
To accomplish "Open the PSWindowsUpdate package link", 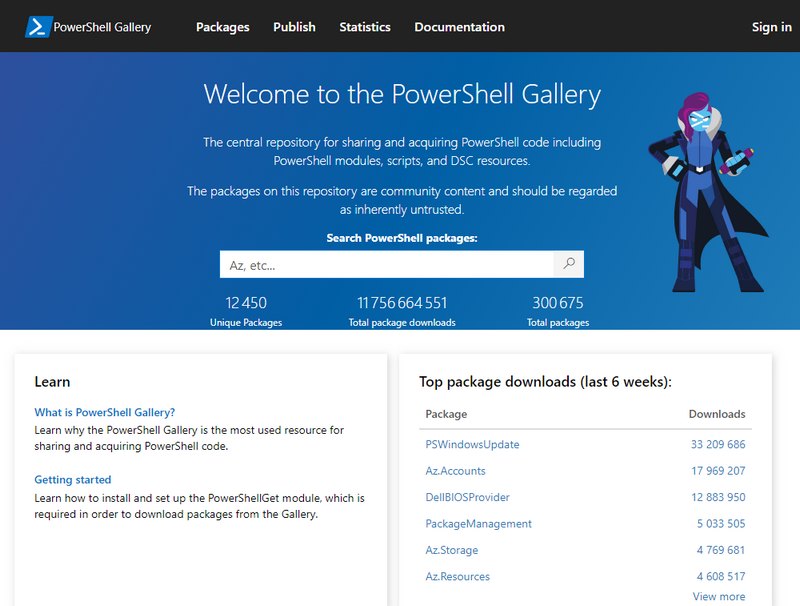I will 472,445.
